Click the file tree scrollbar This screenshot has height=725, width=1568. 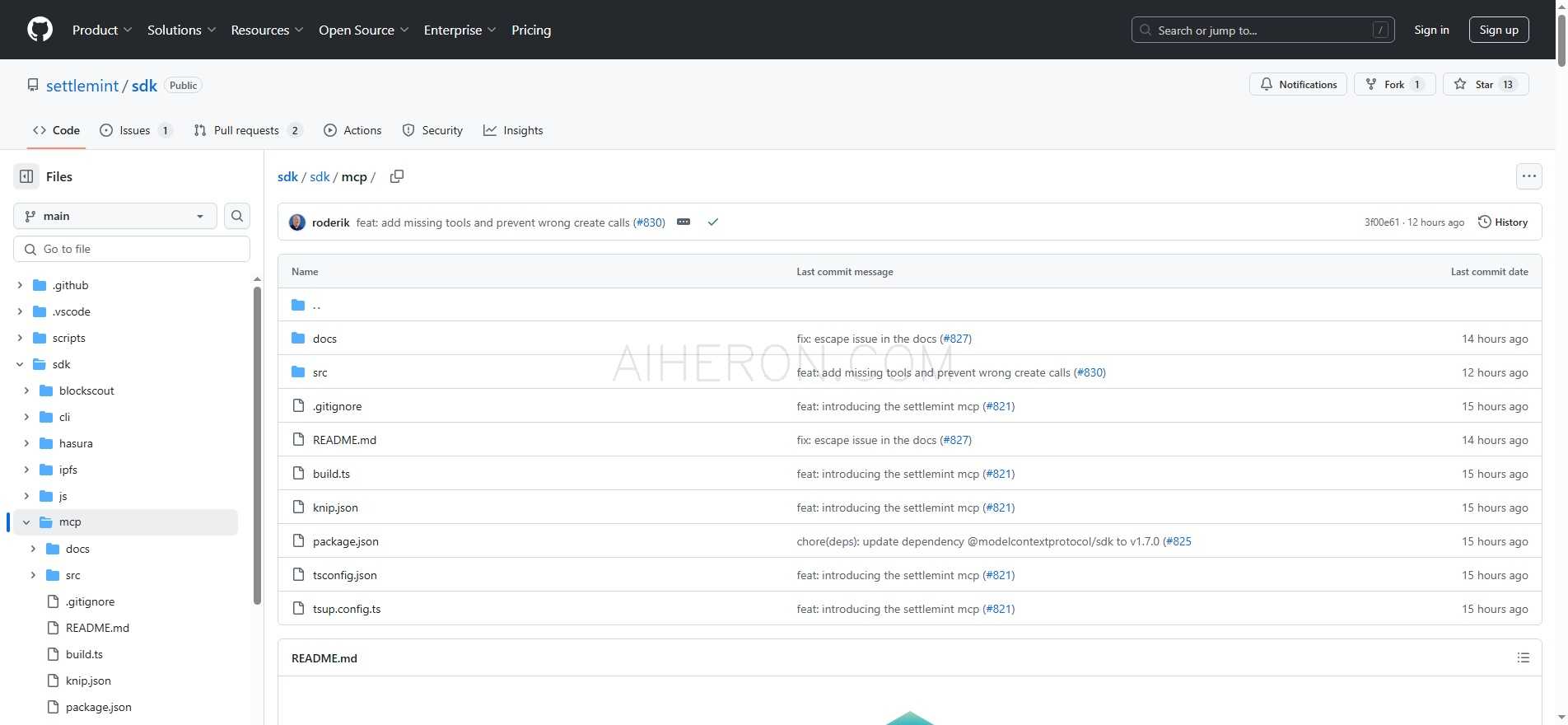point(257,445)
